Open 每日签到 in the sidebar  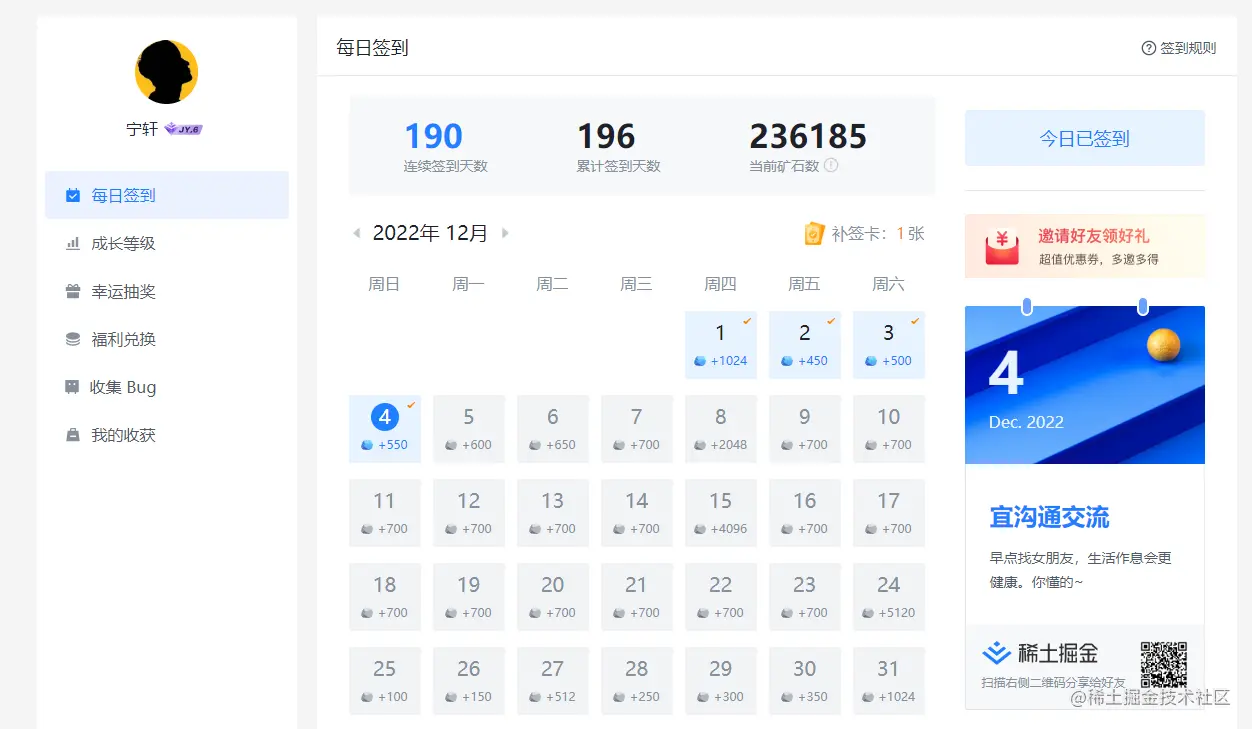point(167,195)
